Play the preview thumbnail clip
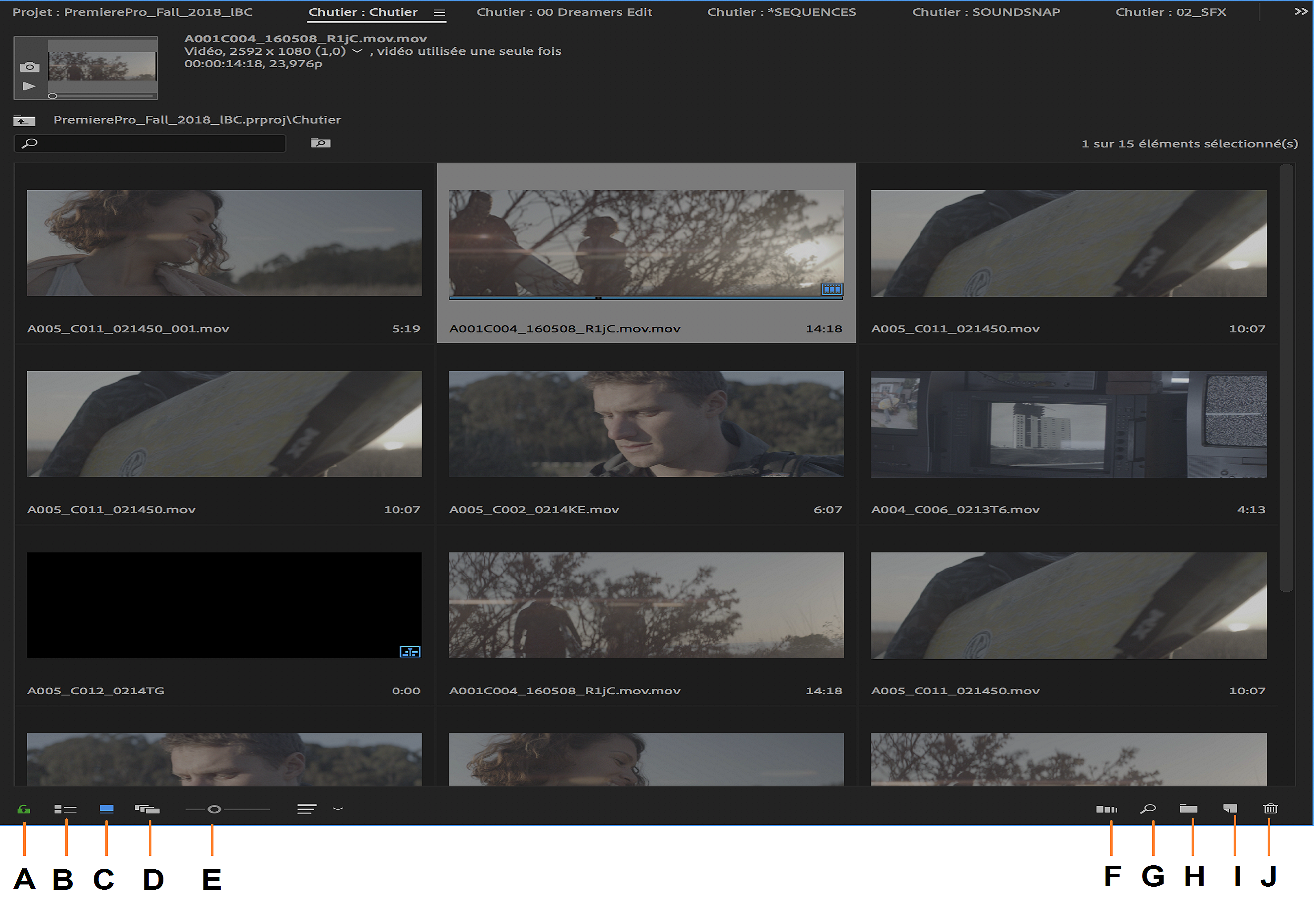1314x924 pixels. [29, 87]
